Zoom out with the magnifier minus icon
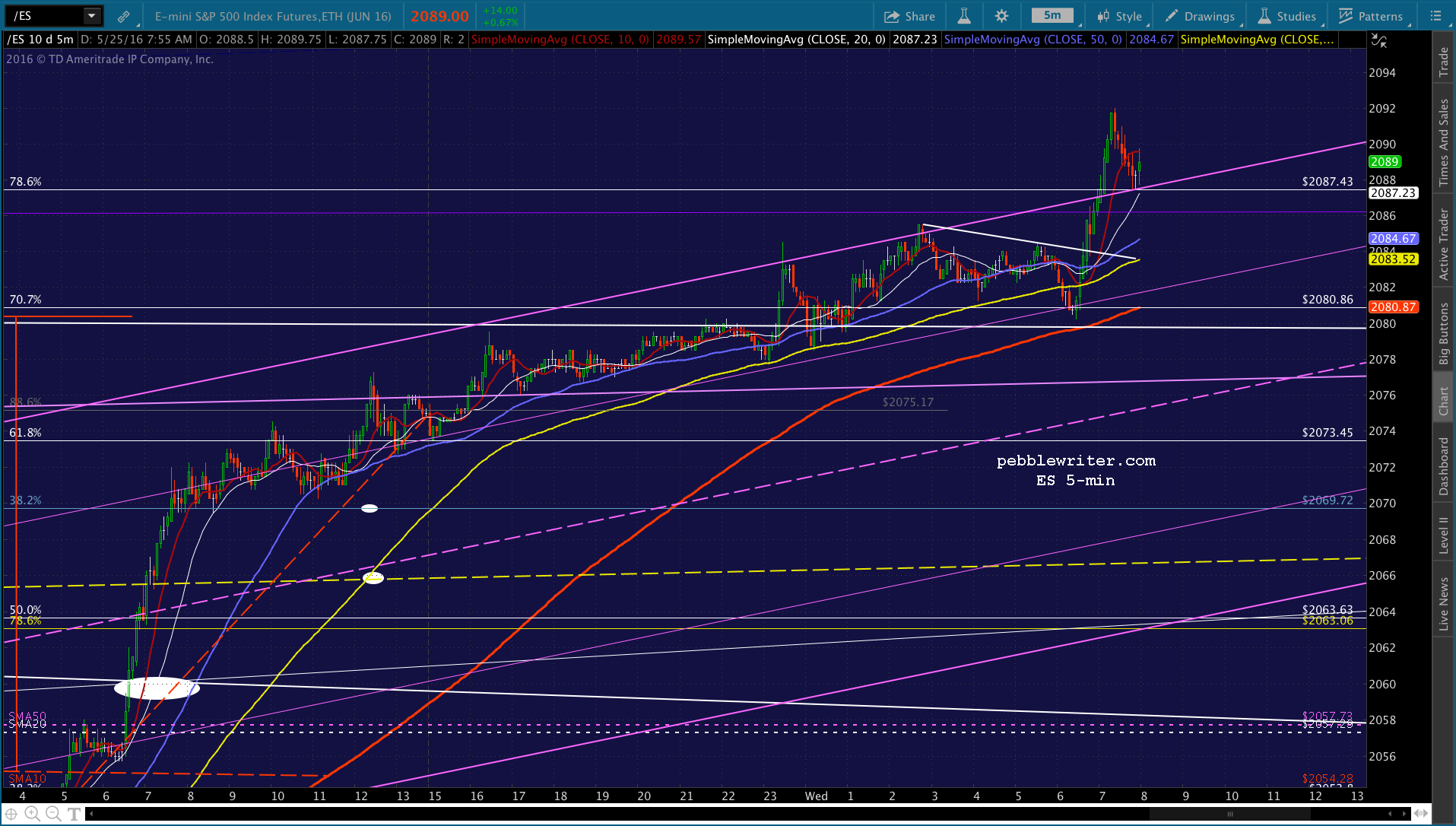 tap(53, 814)
